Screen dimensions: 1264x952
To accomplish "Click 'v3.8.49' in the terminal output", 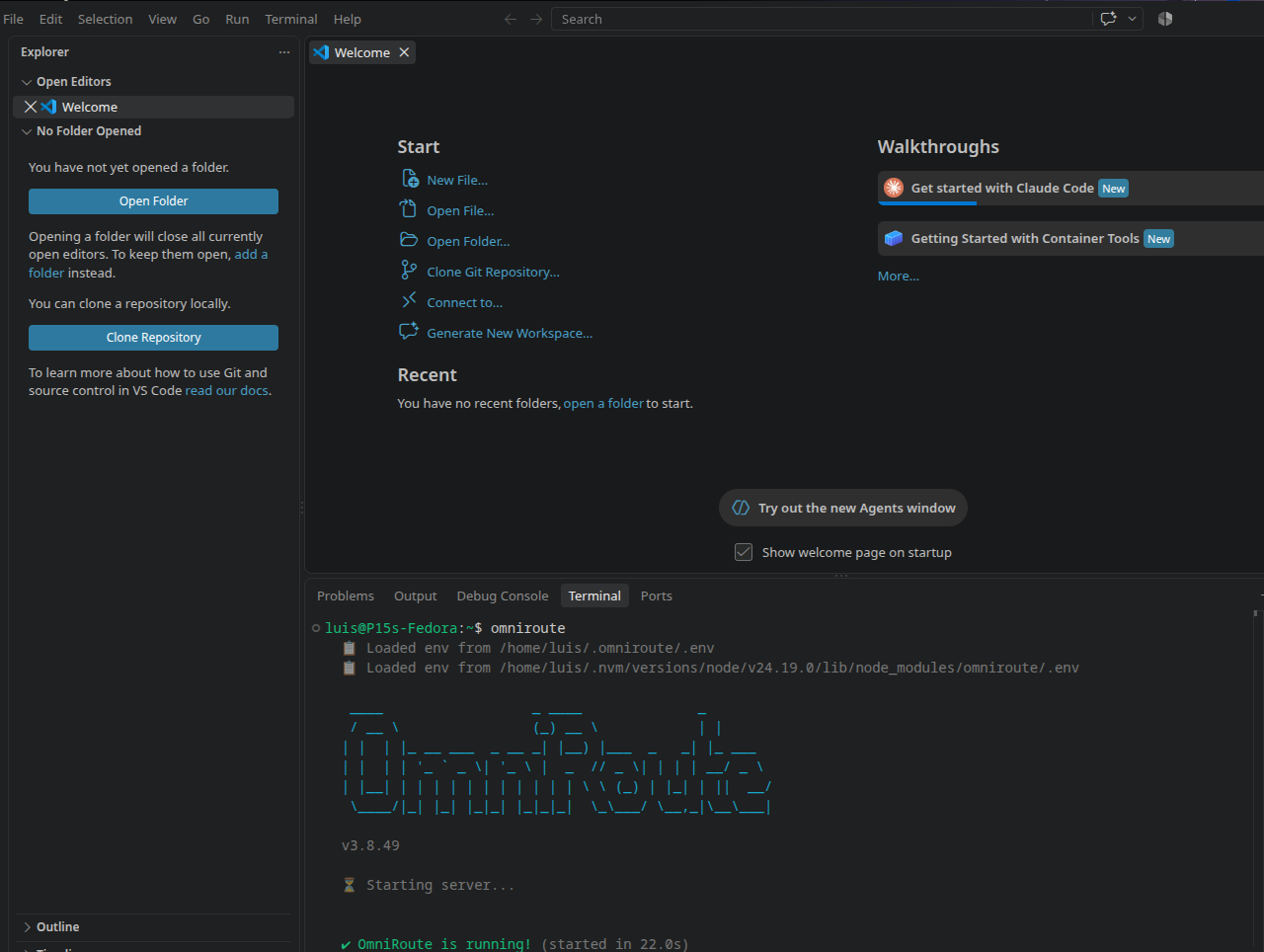I will click(x=370, y=845).
